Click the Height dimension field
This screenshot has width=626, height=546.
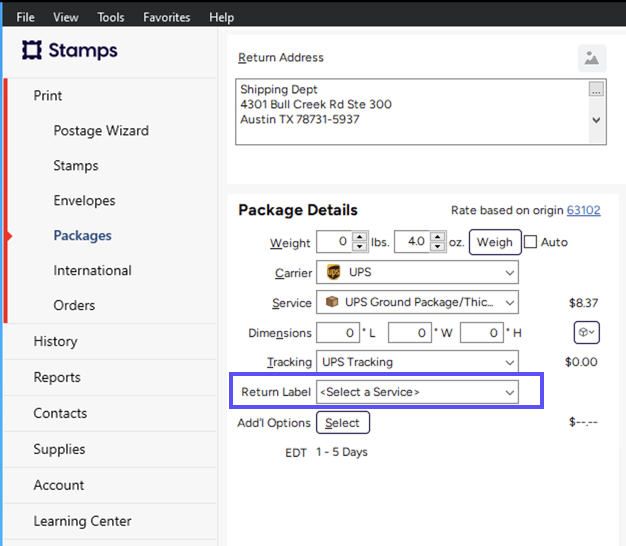(x=481, y=332)
